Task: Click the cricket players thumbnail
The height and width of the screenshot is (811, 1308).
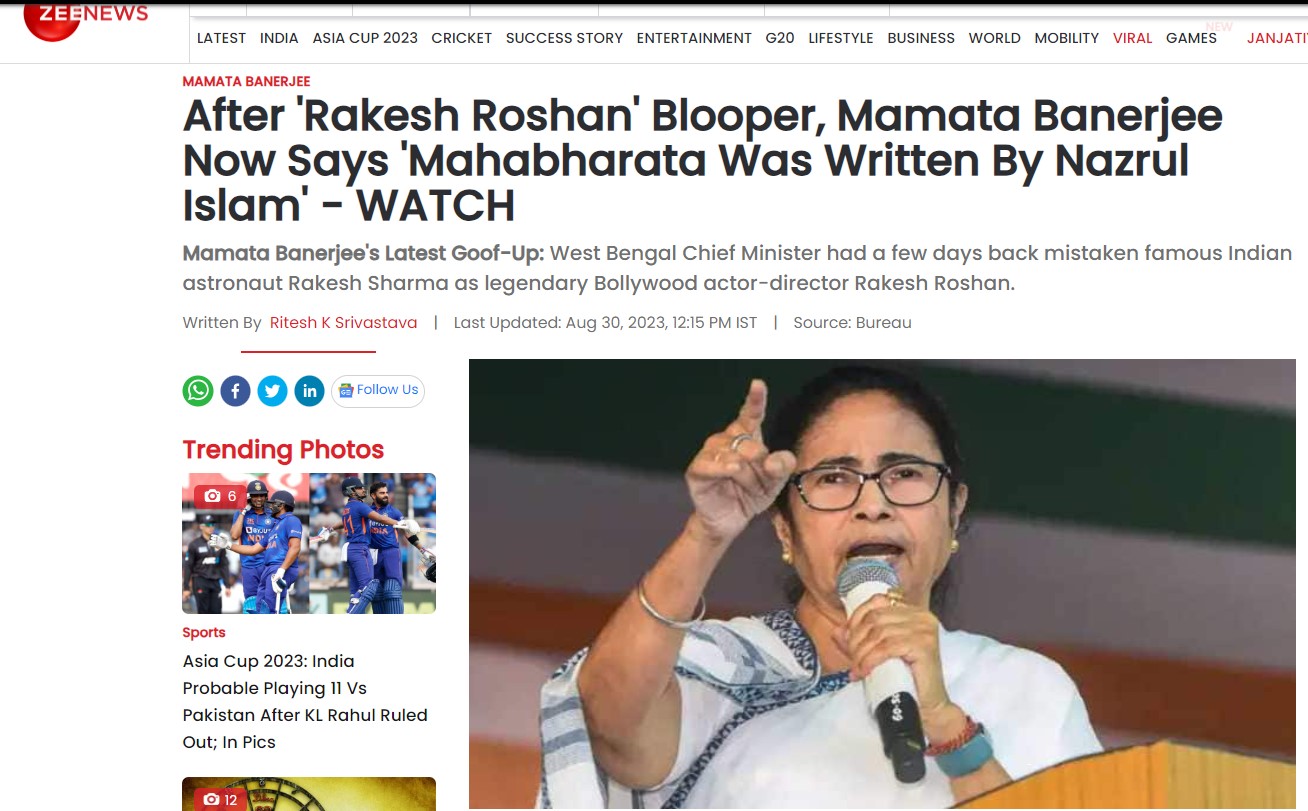Action: [x=309, y=543]
